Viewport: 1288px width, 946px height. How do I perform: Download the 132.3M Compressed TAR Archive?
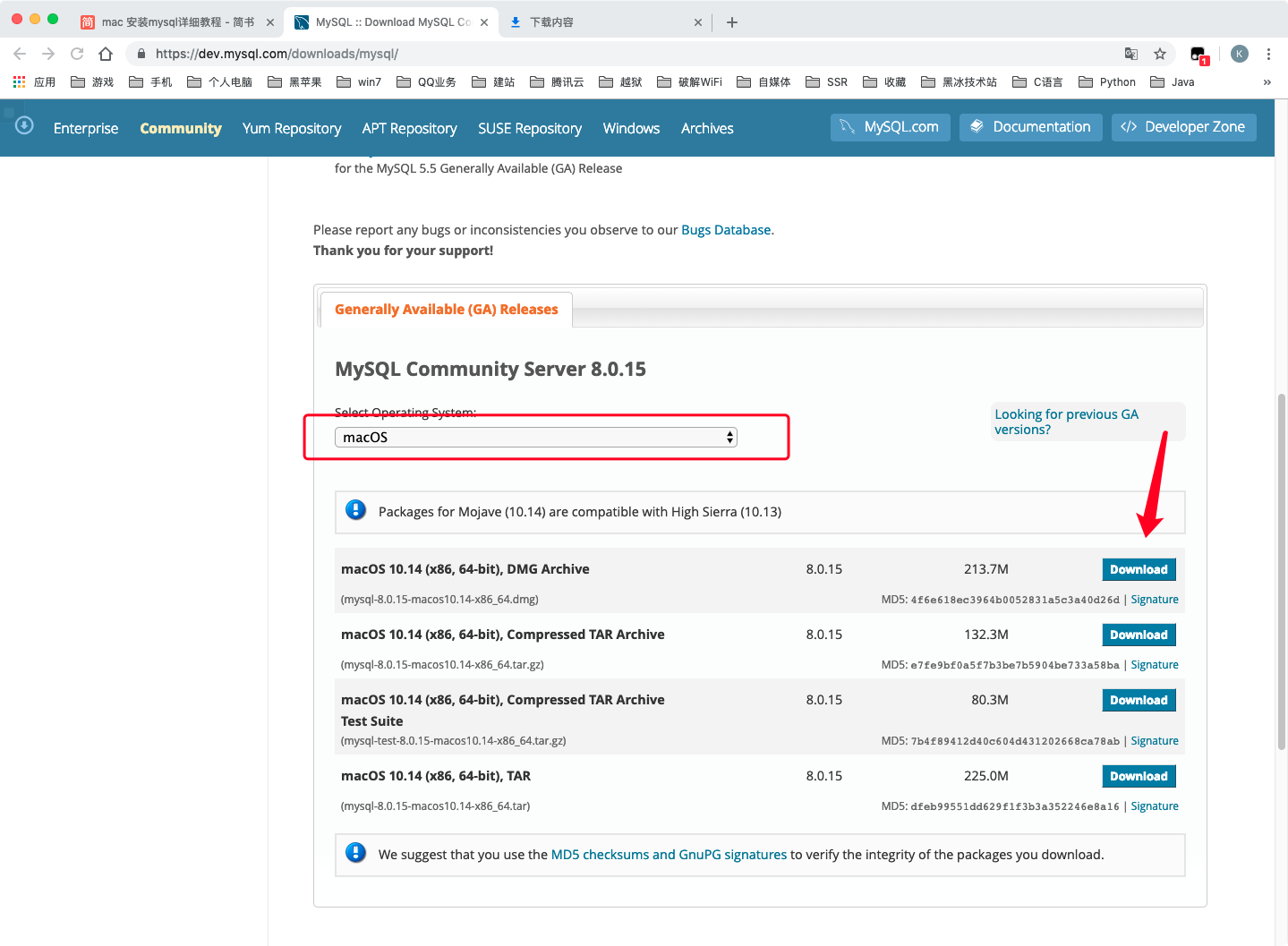pyautogui.click(x=1139, y=635)
